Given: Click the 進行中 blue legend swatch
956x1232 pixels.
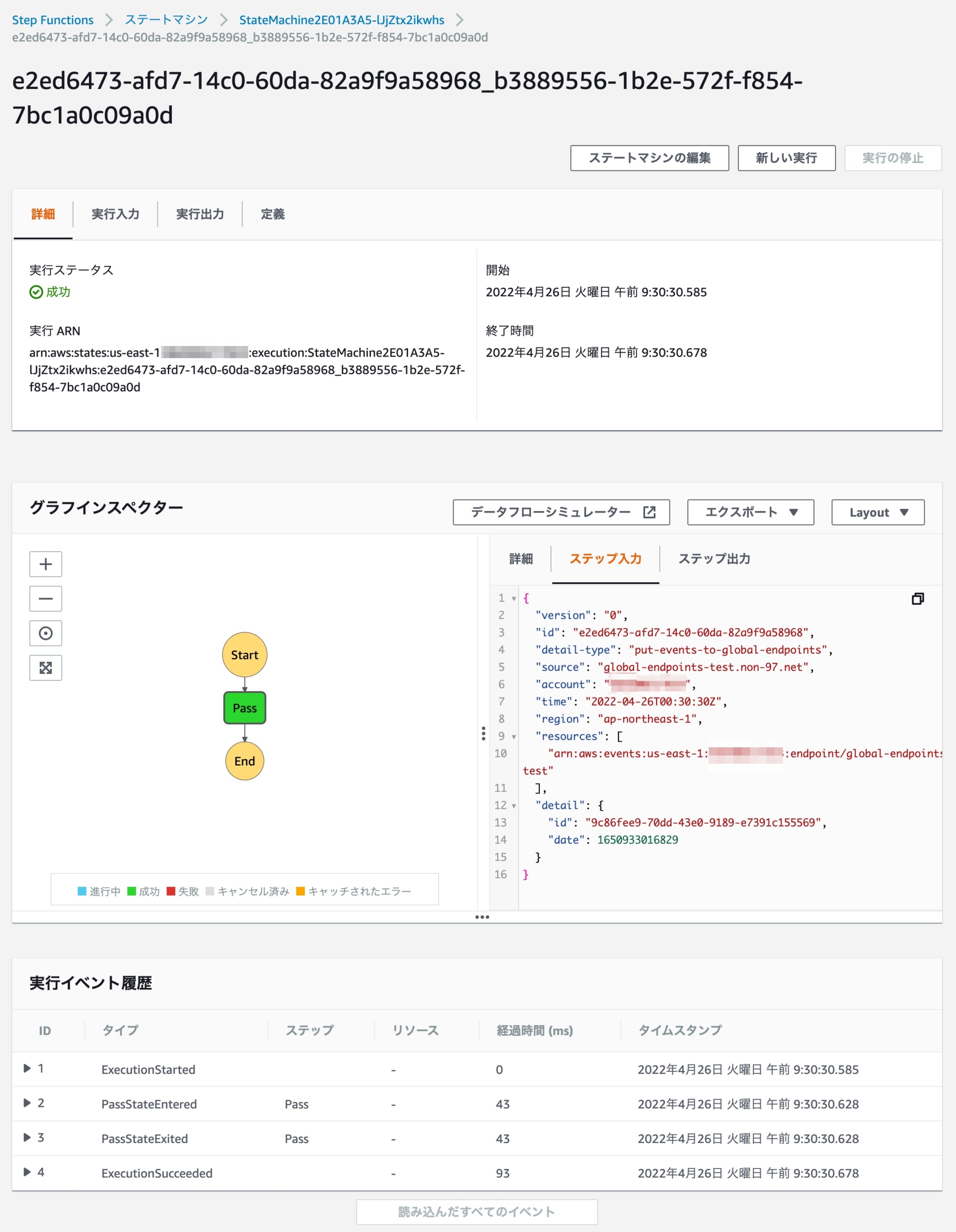Looking at the screenshot, I should [x=82, y=891].
